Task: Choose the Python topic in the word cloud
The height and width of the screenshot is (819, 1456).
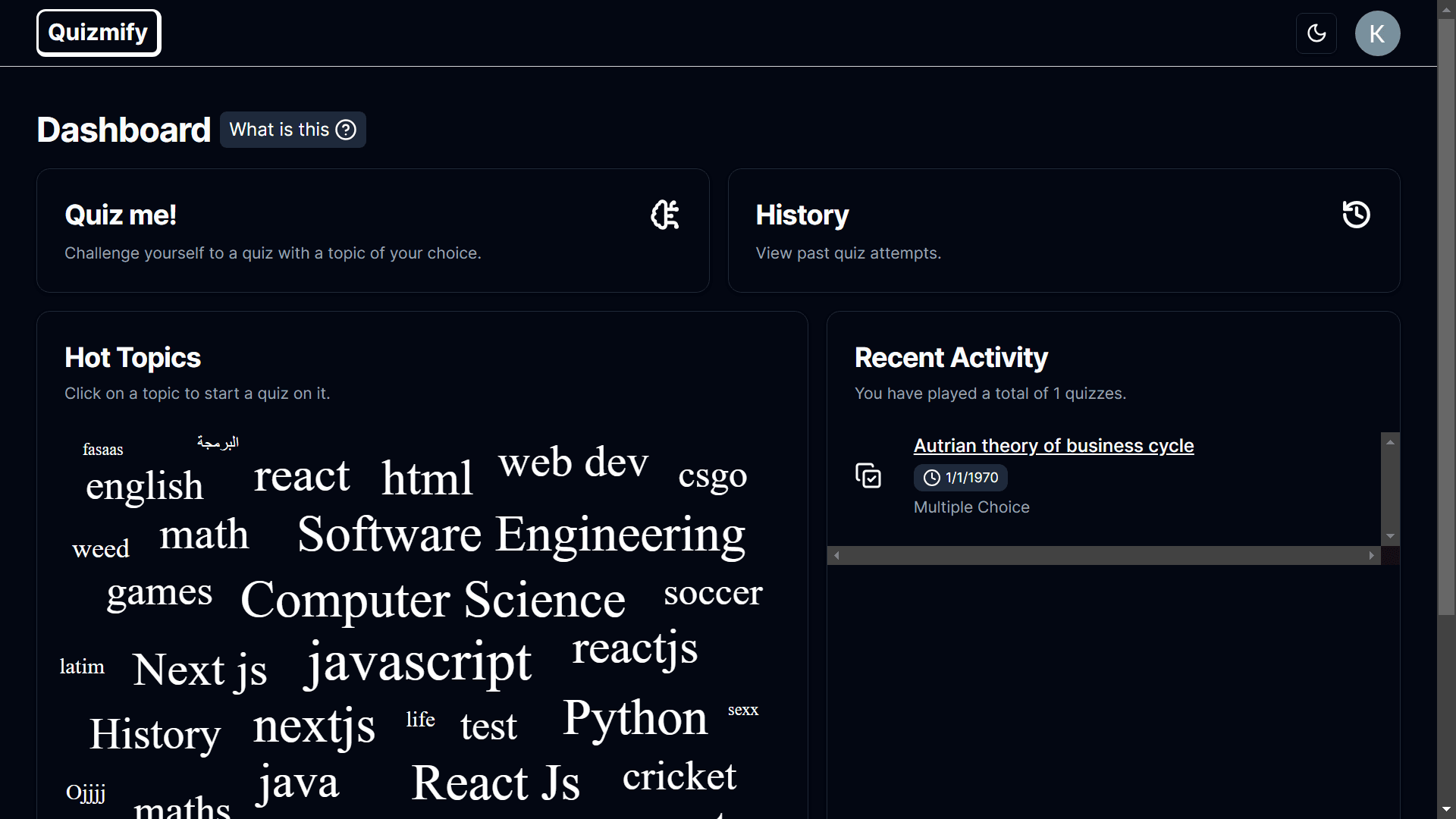Action: point(635,718)
